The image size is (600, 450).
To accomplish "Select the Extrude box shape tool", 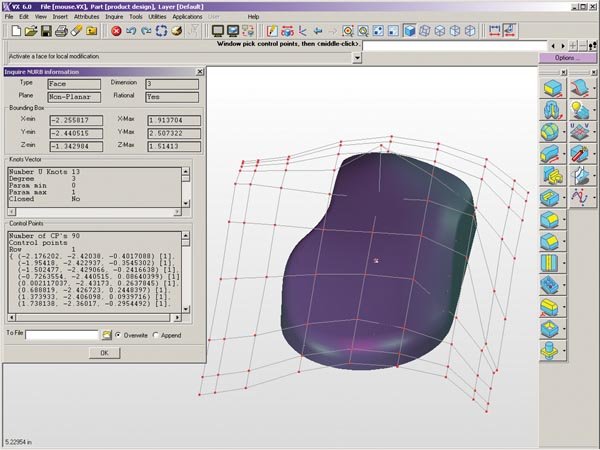I will [552, 88].
